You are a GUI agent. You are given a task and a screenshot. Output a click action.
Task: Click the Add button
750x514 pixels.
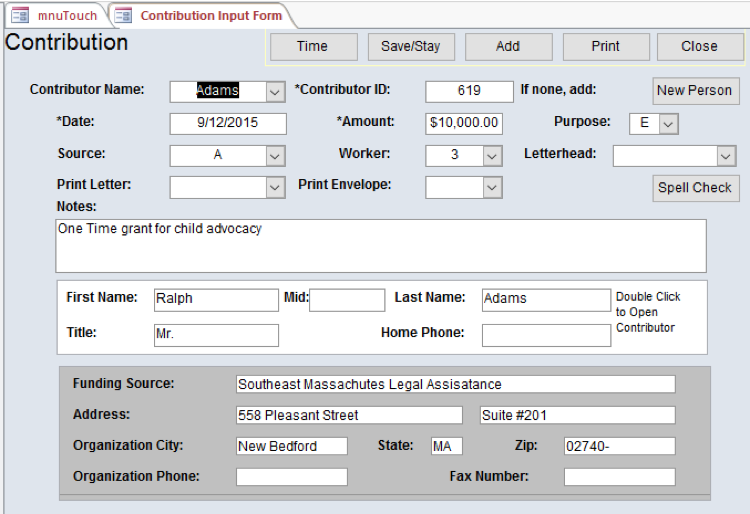pyautogui.click(x=508, y=46)
